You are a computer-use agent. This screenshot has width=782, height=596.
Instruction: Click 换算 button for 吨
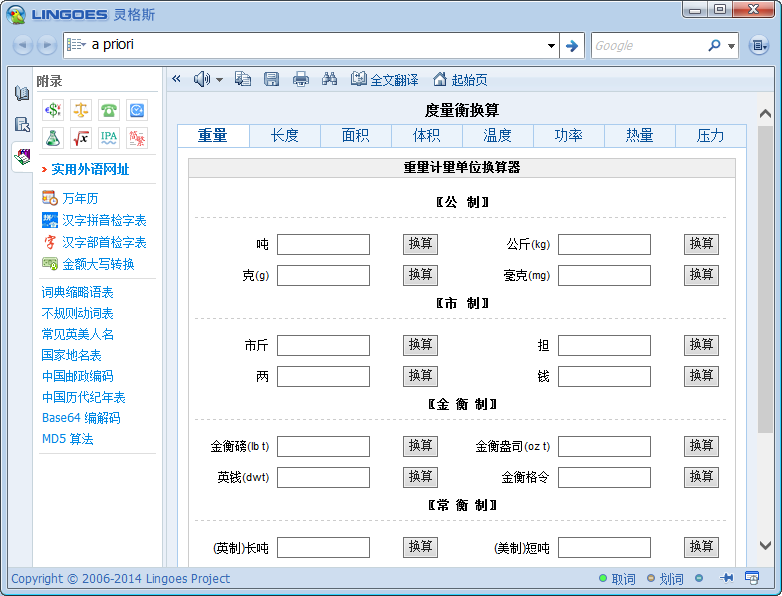coord(420,244)
